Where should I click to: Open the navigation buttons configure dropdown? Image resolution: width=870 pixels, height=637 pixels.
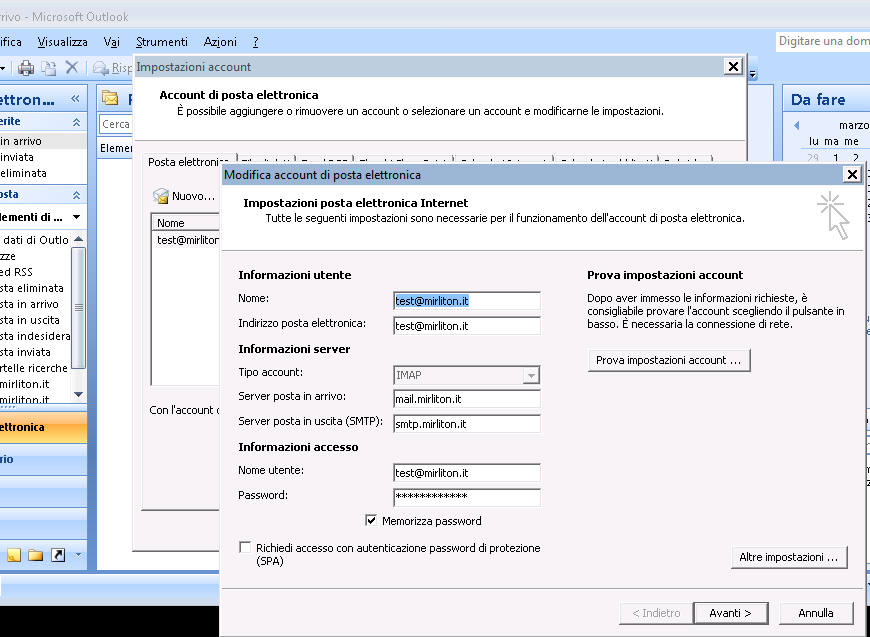click(x=78, y=554)
